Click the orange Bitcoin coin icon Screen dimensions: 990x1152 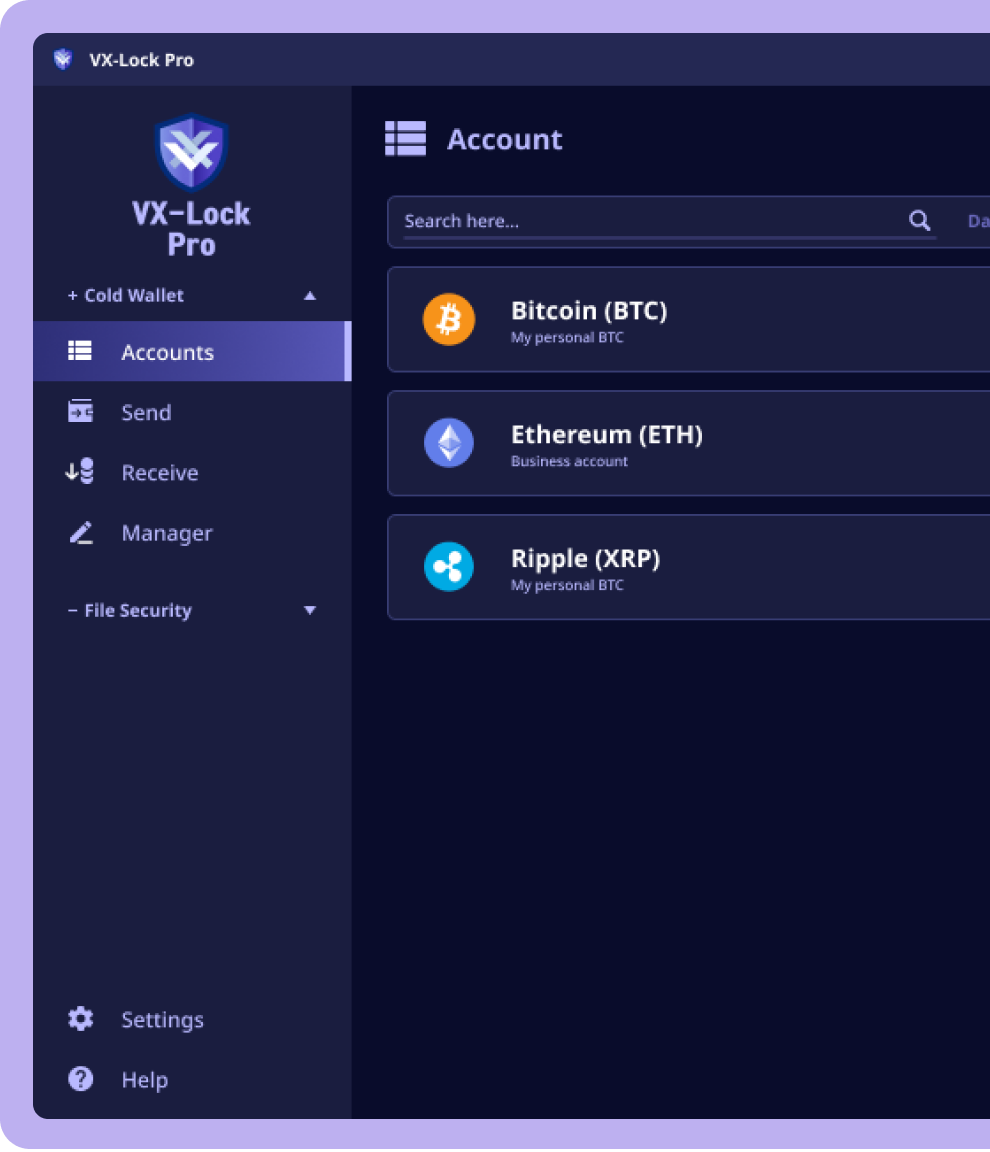point(449,320)
